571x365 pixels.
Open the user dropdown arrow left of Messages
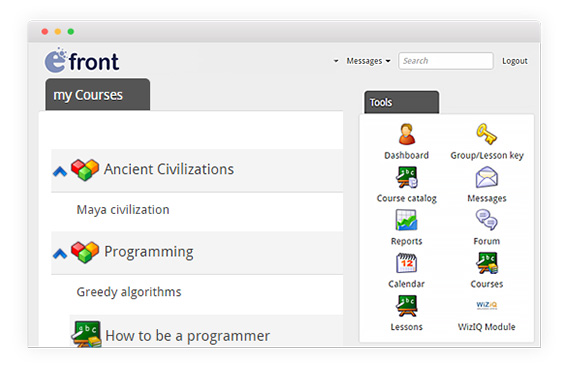click(x=336, y=61)
